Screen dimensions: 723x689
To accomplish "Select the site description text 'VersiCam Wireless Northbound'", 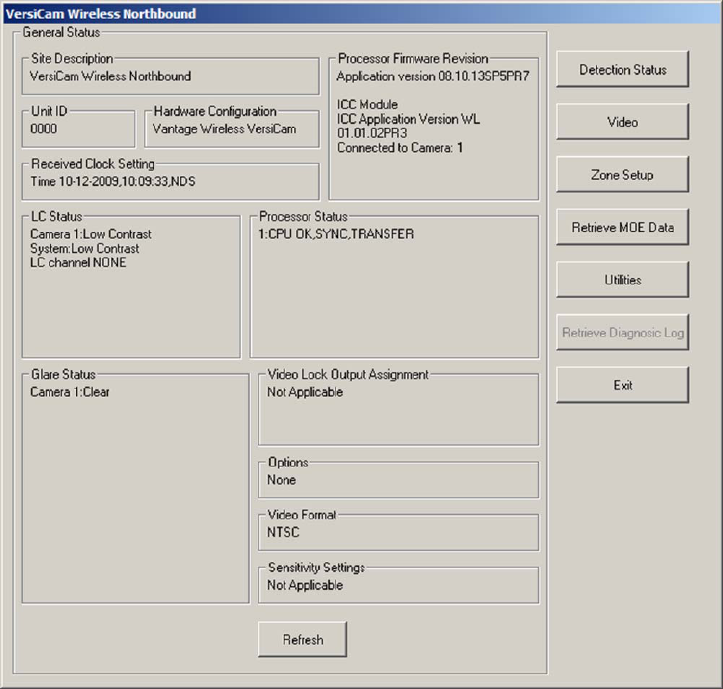I will point(110,76).
